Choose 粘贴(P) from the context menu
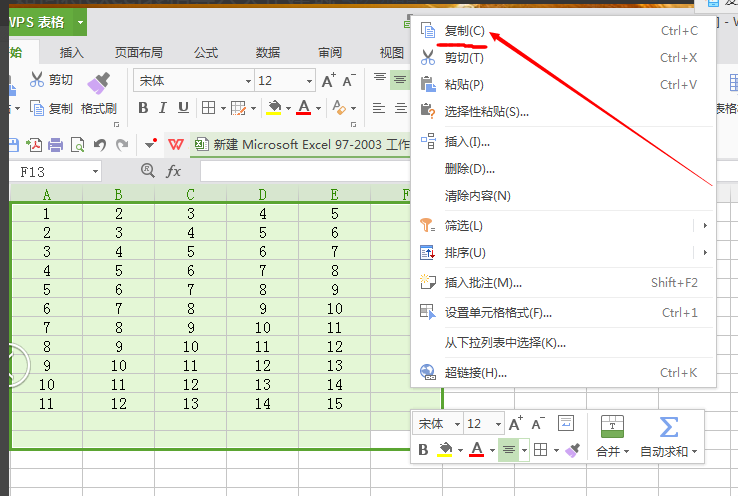738x496 pixels. coord(564,85)
